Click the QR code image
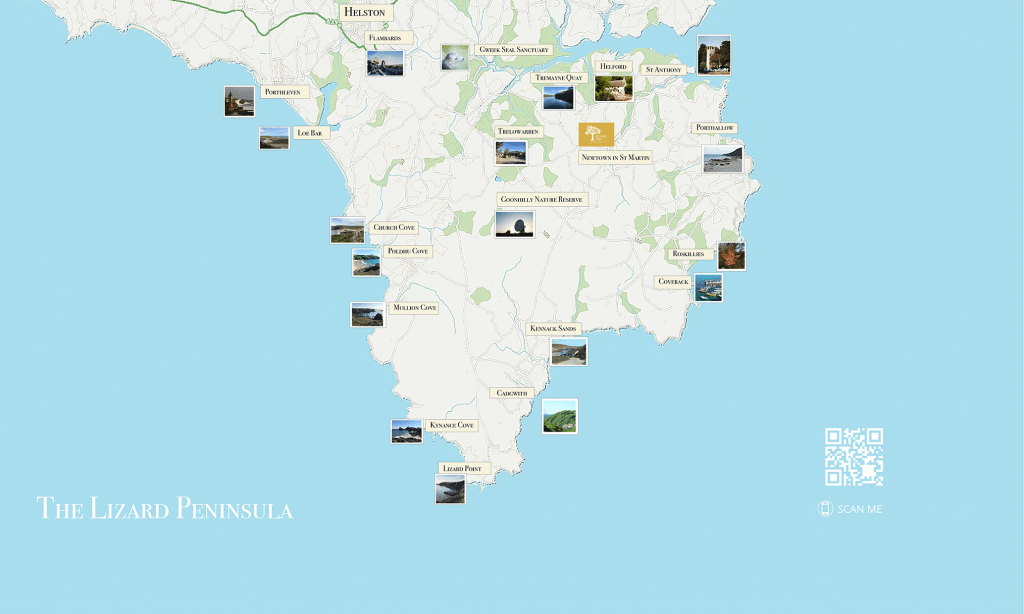This screenshot has height=614, width=1024. (x=853, y=457)
